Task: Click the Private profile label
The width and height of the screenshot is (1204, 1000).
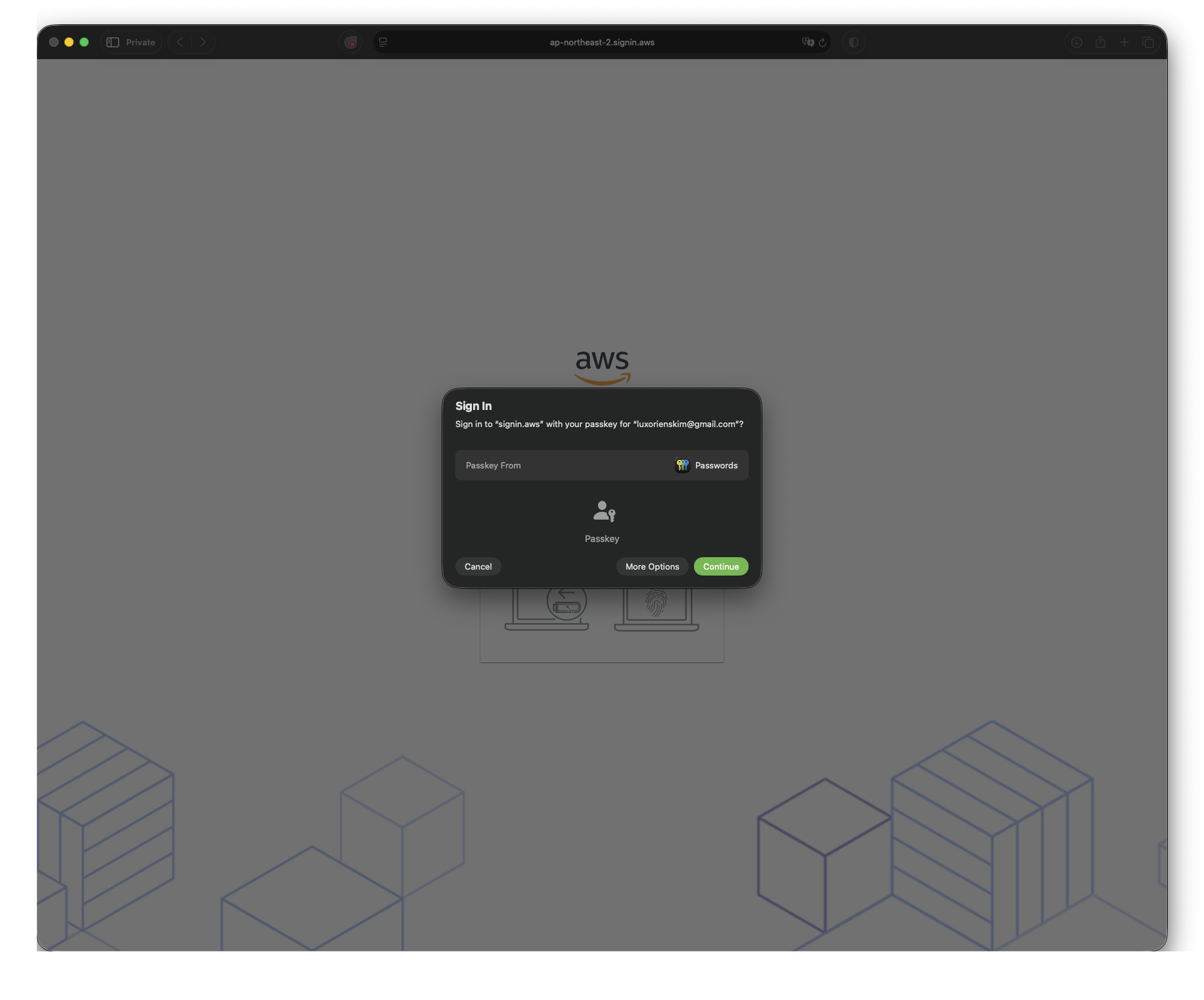Action: 141,42
